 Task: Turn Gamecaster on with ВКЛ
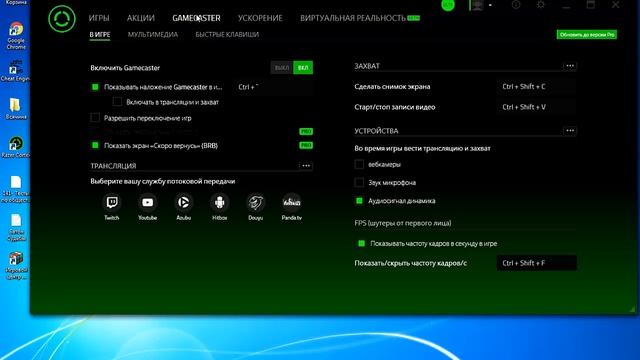[303, 68]
